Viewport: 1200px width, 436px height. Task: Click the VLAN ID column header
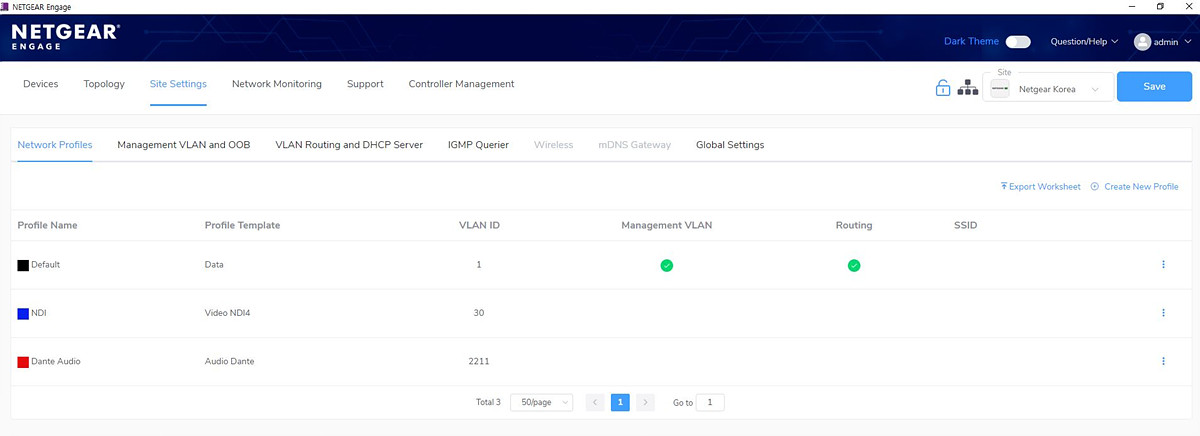[479, 225]
